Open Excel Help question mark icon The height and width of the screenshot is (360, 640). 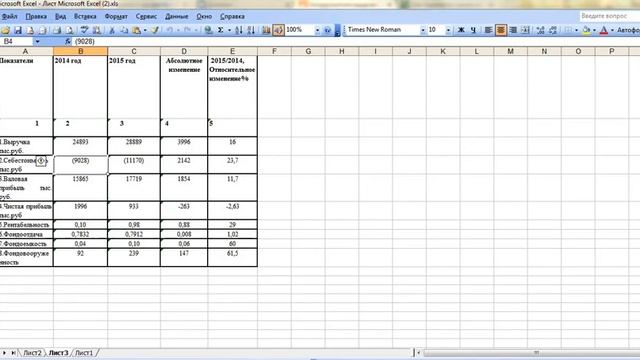tap(328, 30)
